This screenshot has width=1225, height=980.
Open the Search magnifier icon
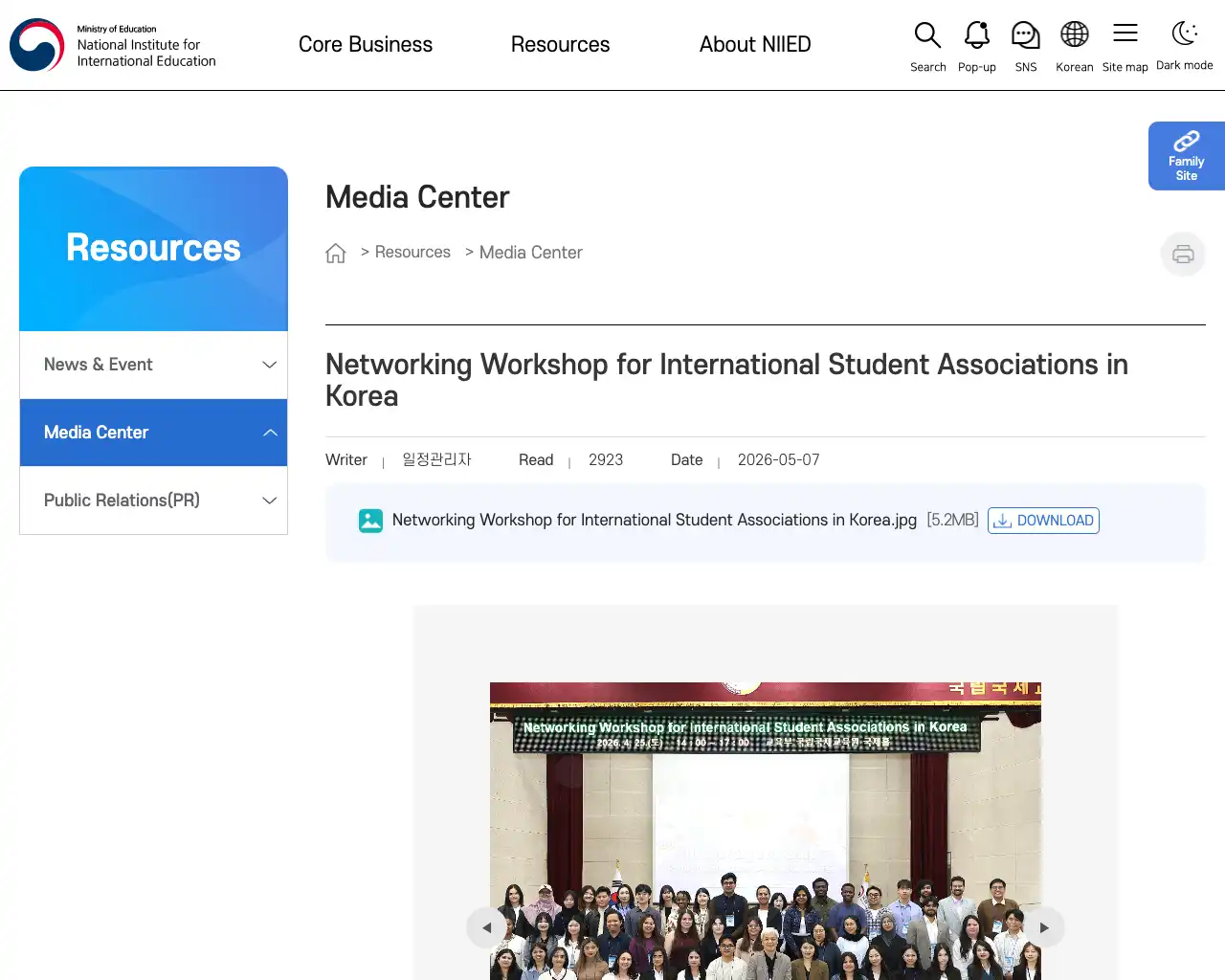(927, 35)
